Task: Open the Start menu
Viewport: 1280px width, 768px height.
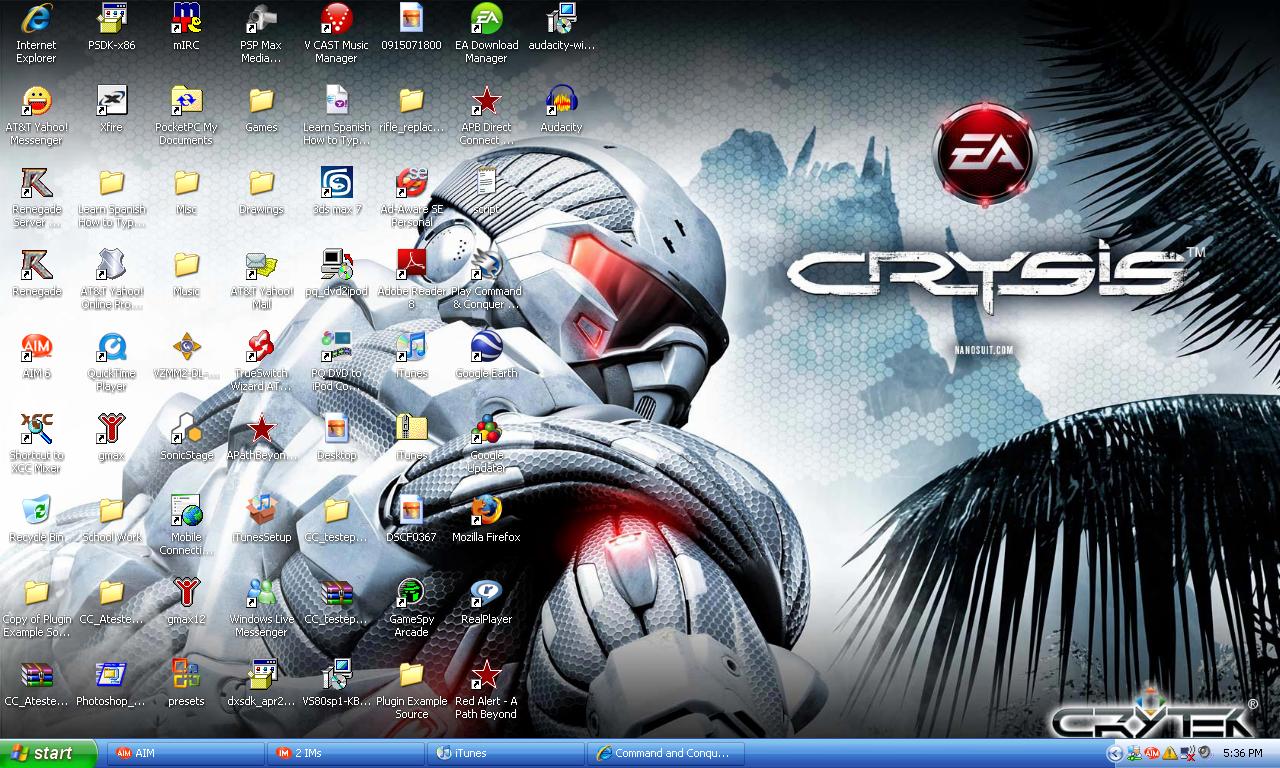Action: (49, 753)
